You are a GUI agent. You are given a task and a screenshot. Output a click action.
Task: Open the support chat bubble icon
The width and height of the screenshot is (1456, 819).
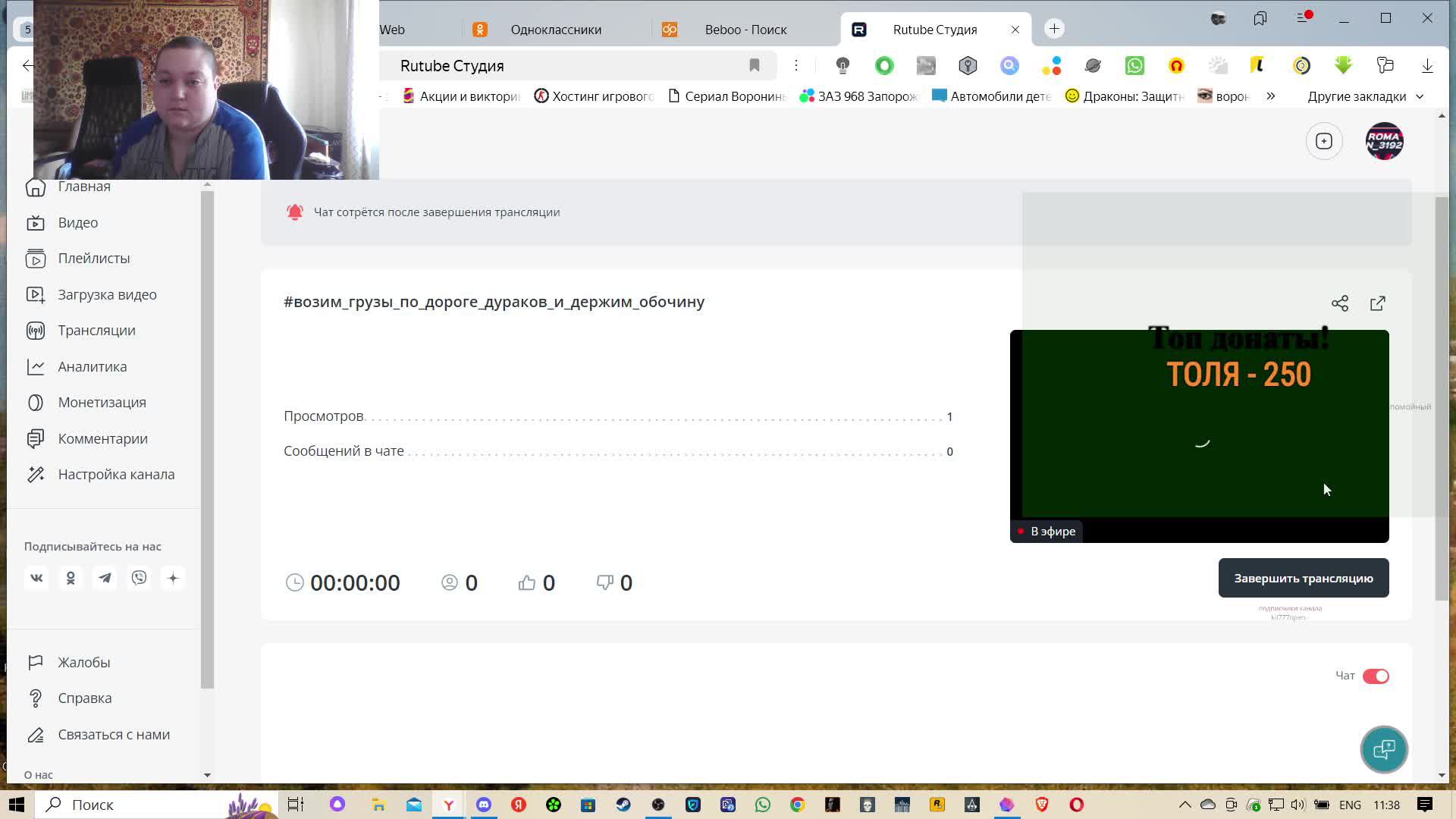pos(1384,749)
